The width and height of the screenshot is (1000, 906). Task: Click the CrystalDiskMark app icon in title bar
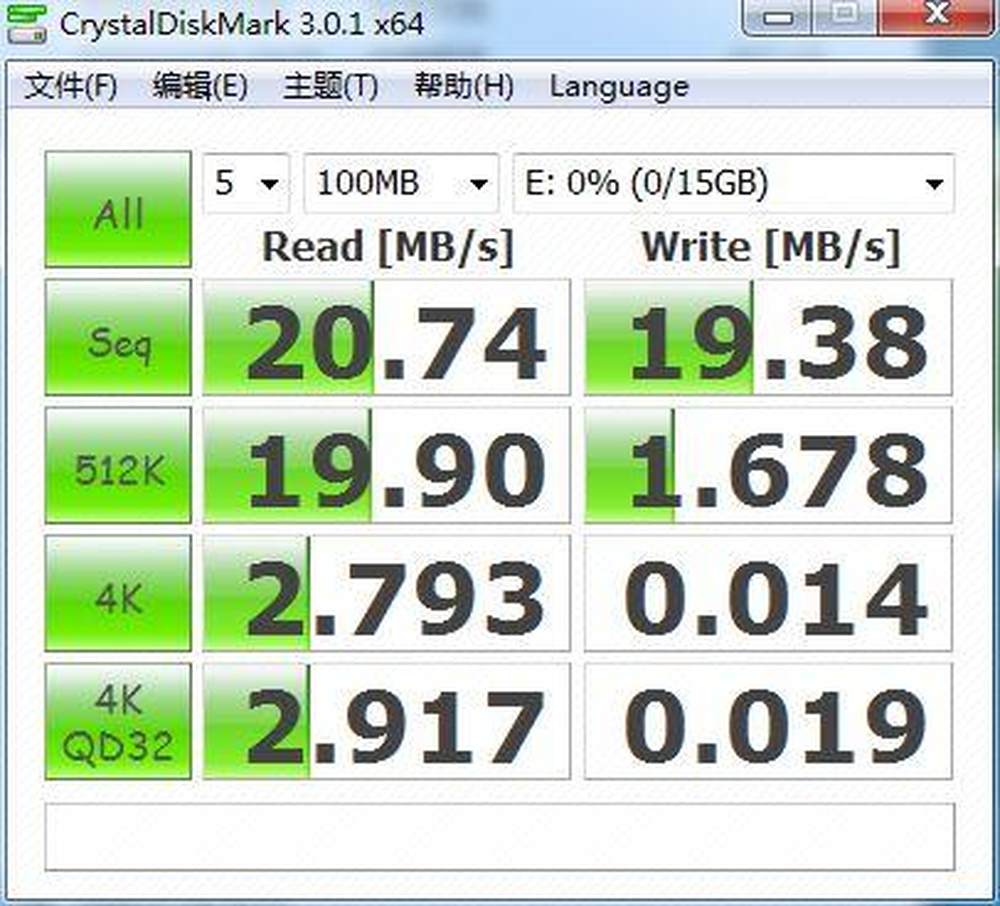pyautogui.click(x=26, y=23)
